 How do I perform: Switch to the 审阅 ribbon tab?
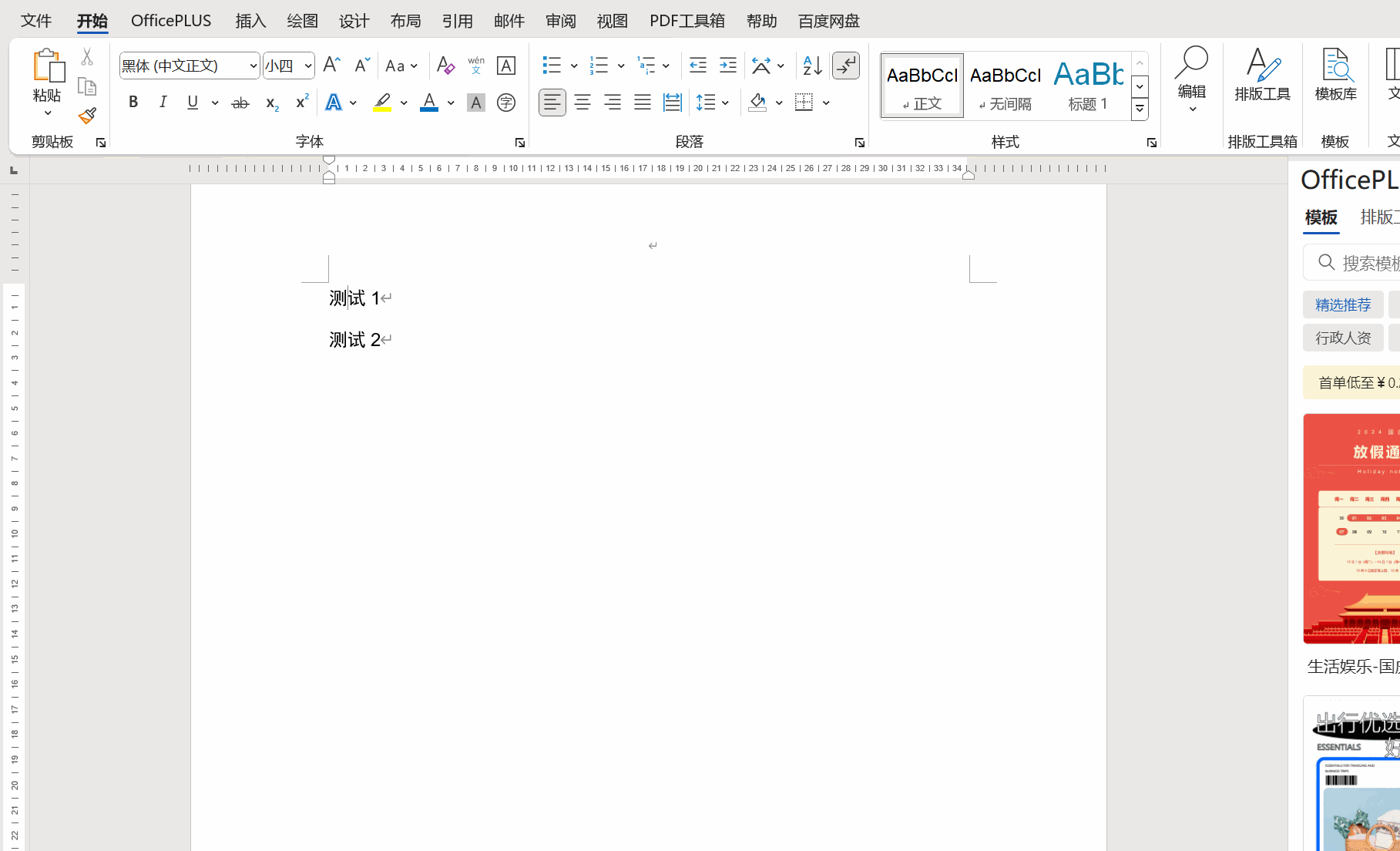(x=561, y=21)
